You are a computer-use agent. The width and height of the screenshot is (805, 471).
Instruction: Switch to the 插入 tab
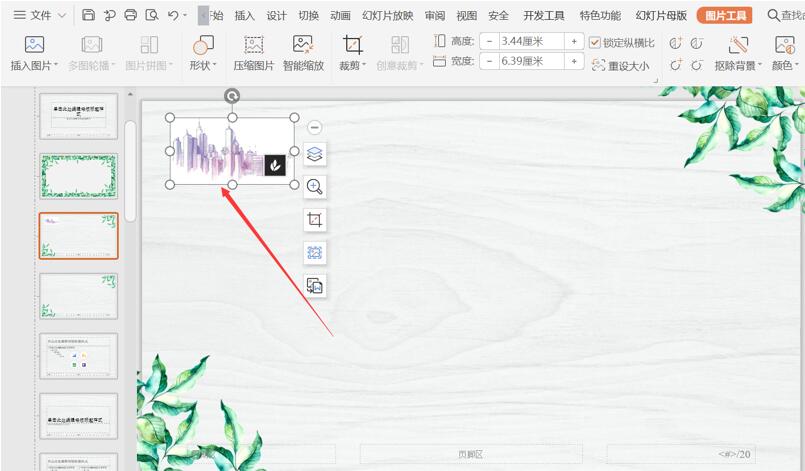click(x=244, y=15)
